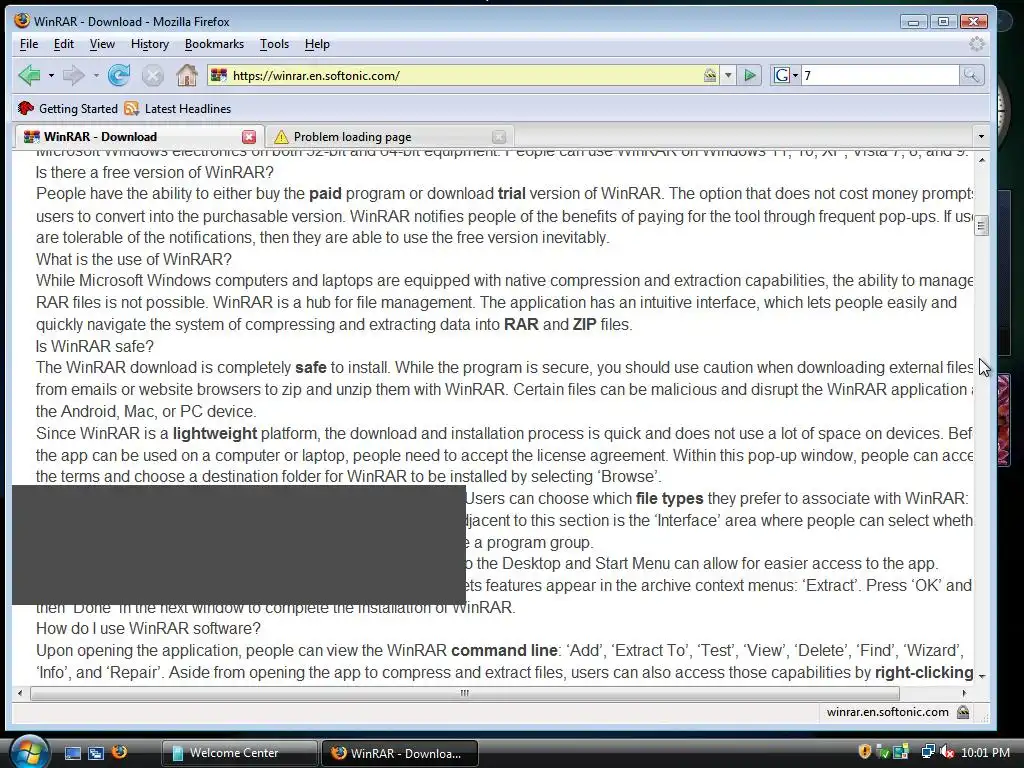The width and height of the screenshot is (1024, 768).
Task: Click the Stop loading button
Action: coord(153,76)
